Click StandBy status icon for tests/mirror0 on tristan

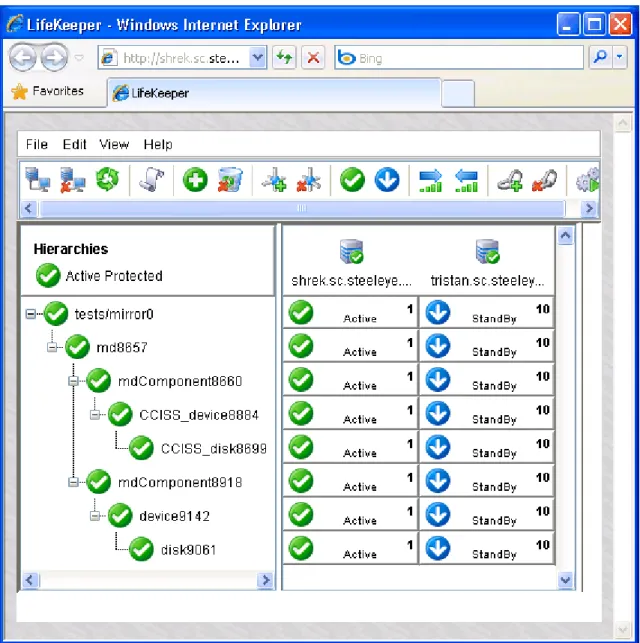tap(438, 312)
